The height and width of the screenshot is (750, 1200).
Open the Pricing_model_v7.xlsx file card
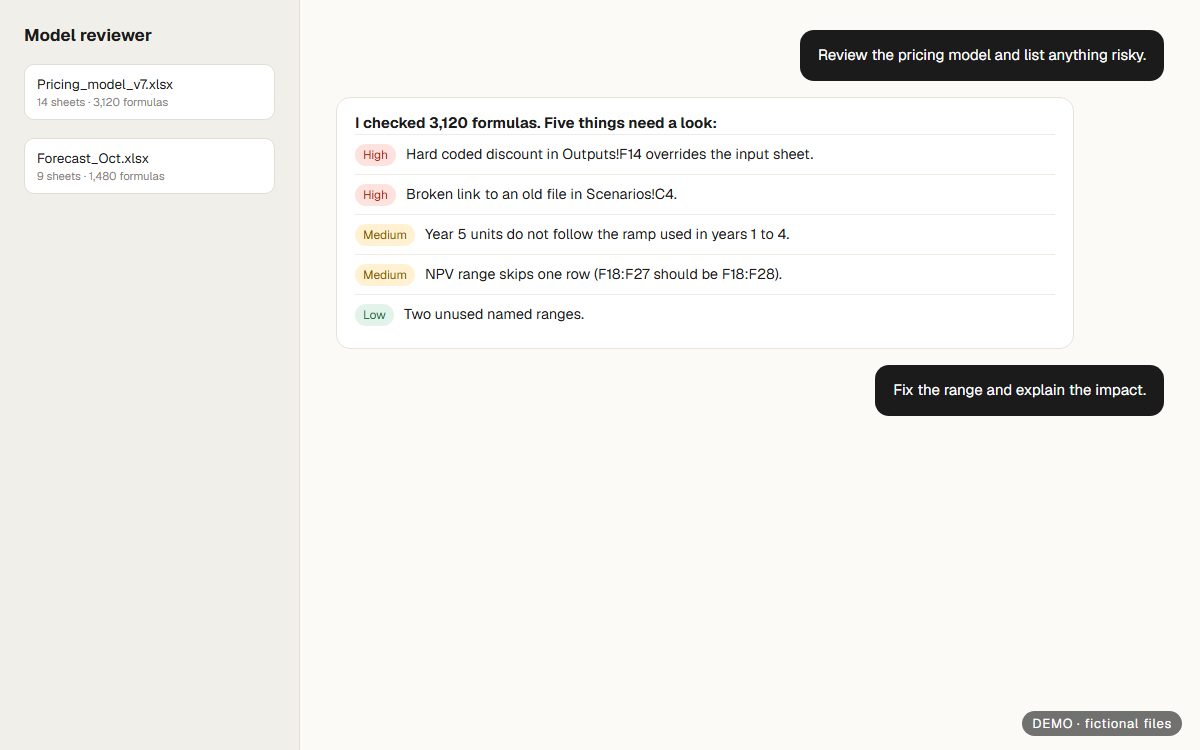(x=149, y=92)
